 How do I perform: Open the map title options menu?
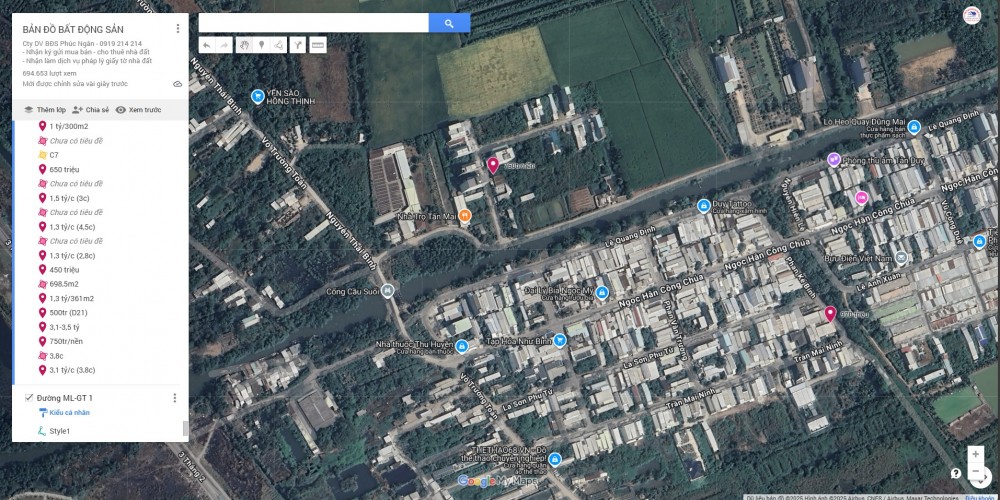178,29
